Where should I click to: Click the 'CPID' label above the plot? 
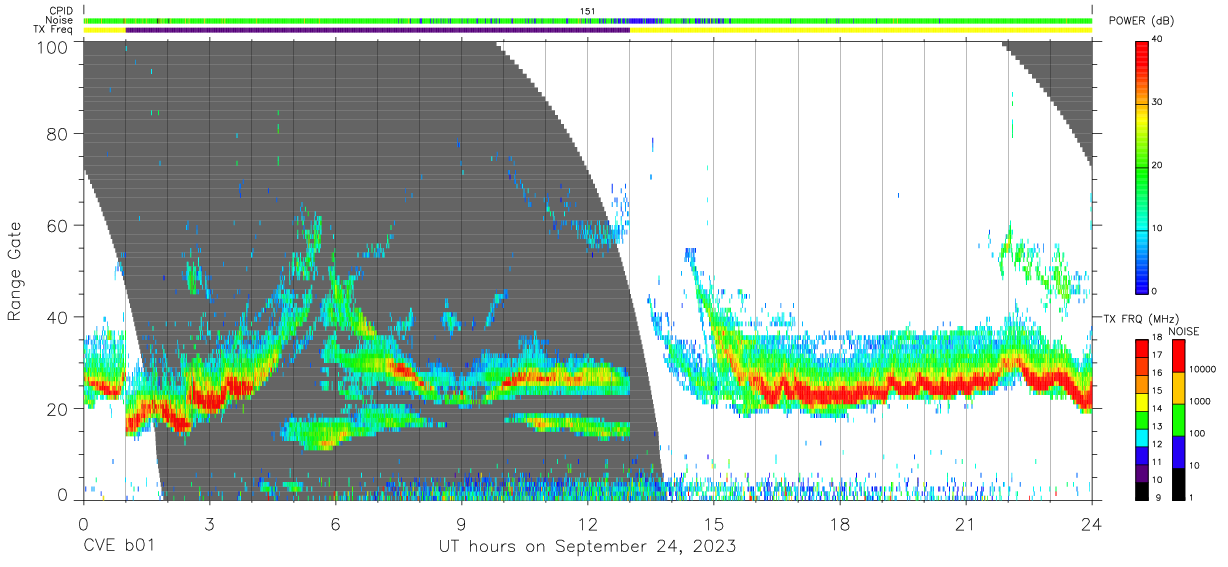tap(62, 11)
